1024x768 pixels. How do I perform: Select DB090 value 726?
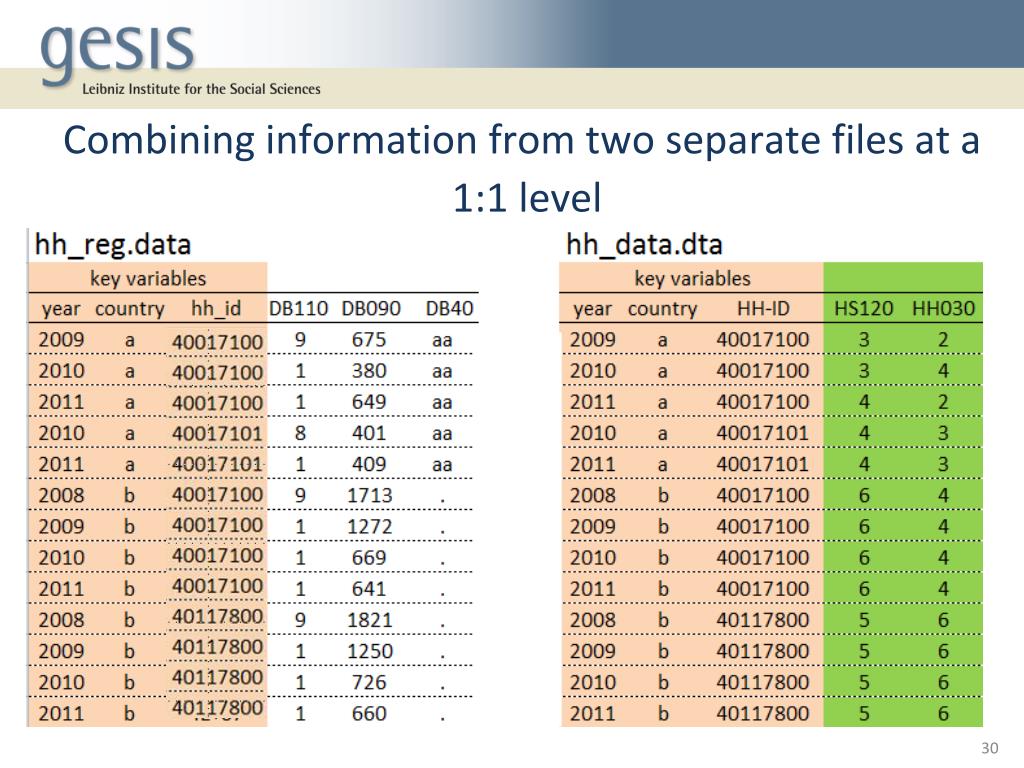click(369, 682)
